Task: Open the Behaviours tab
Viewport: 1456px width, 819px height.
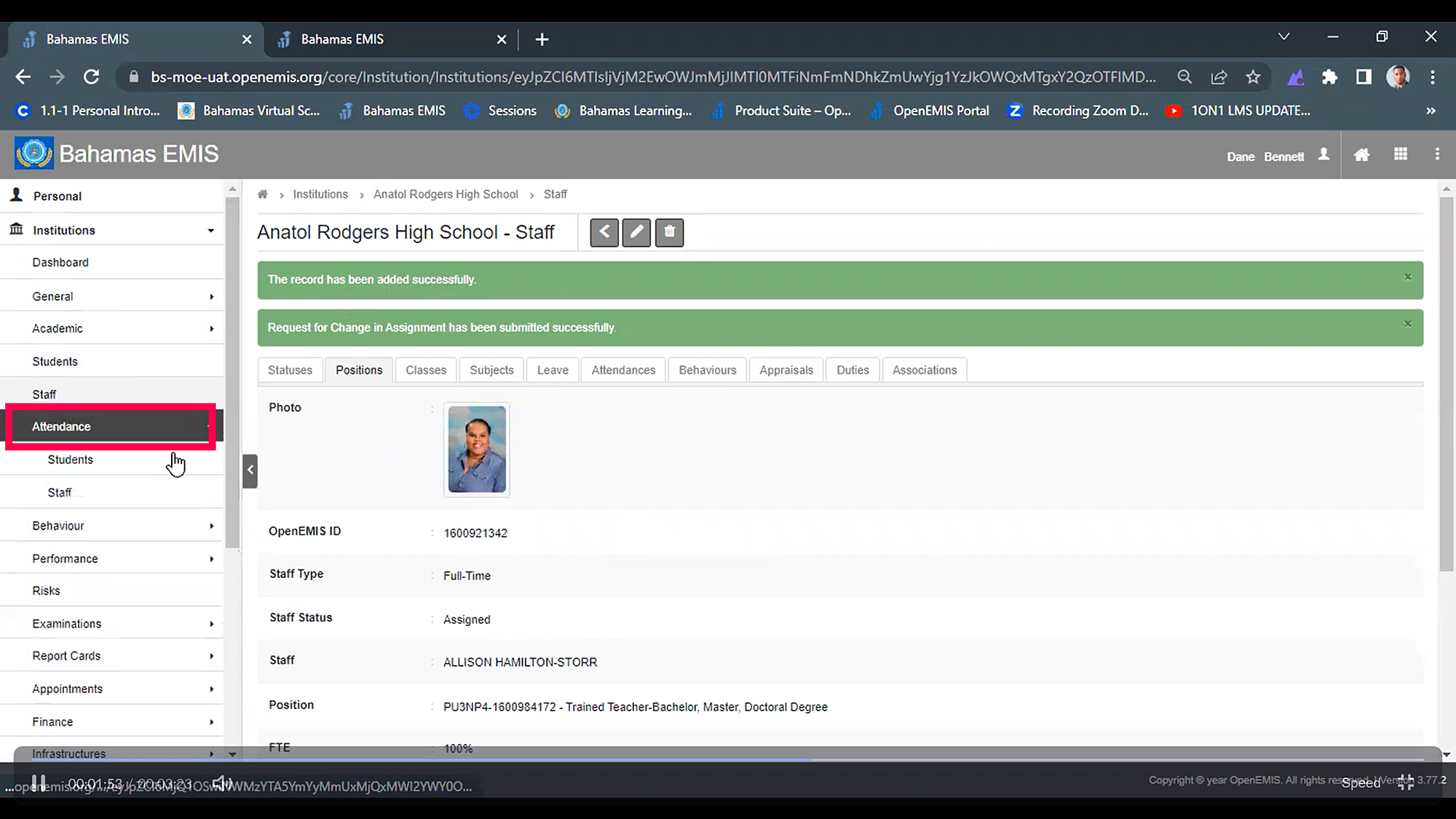Action: pyautogui.click(x=708, y=370)
